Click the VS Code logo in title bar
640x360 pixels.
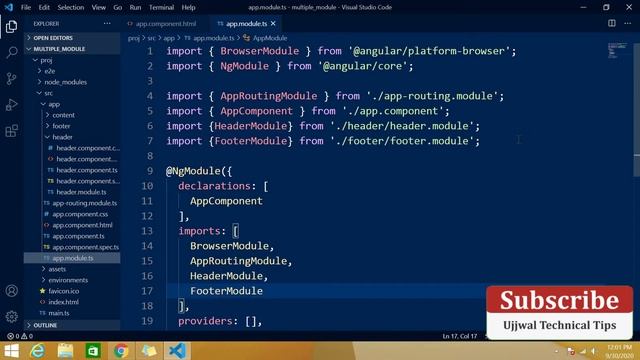pos(9,7)
